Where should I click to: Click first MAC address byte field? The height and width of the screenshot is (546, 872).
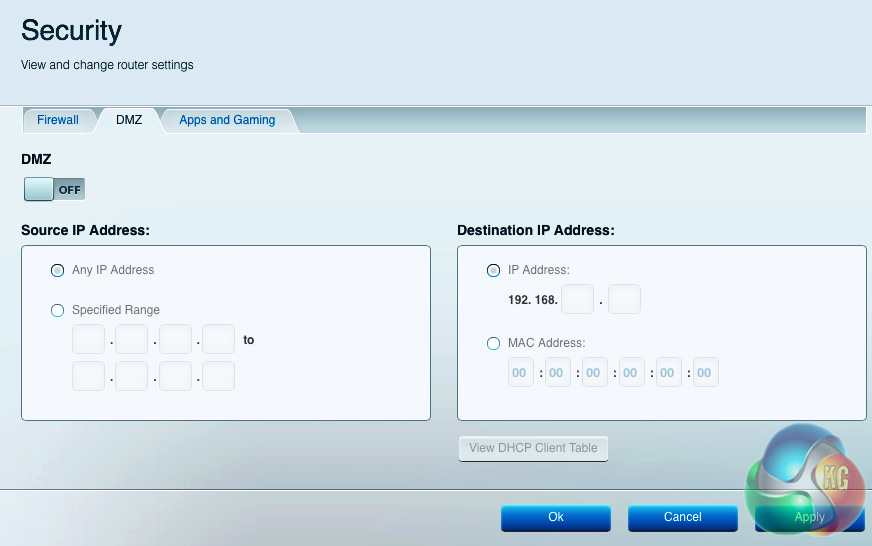521,372
